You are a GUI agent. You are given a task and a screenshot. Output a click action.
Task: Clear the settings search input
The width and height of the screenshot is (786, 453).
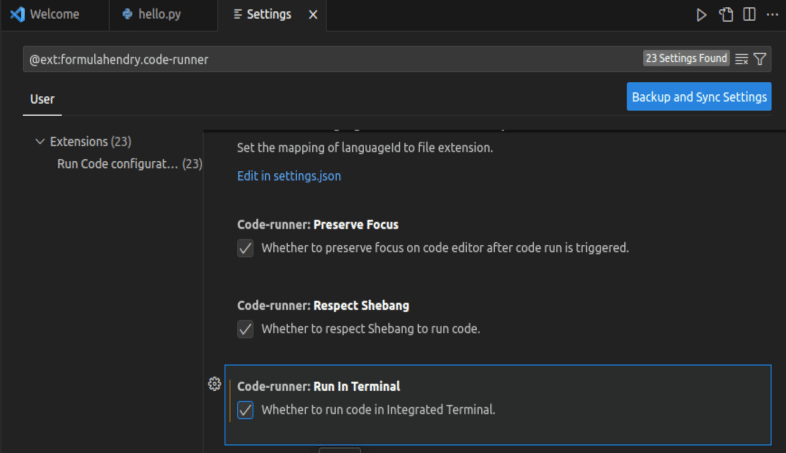click(741, 59)
